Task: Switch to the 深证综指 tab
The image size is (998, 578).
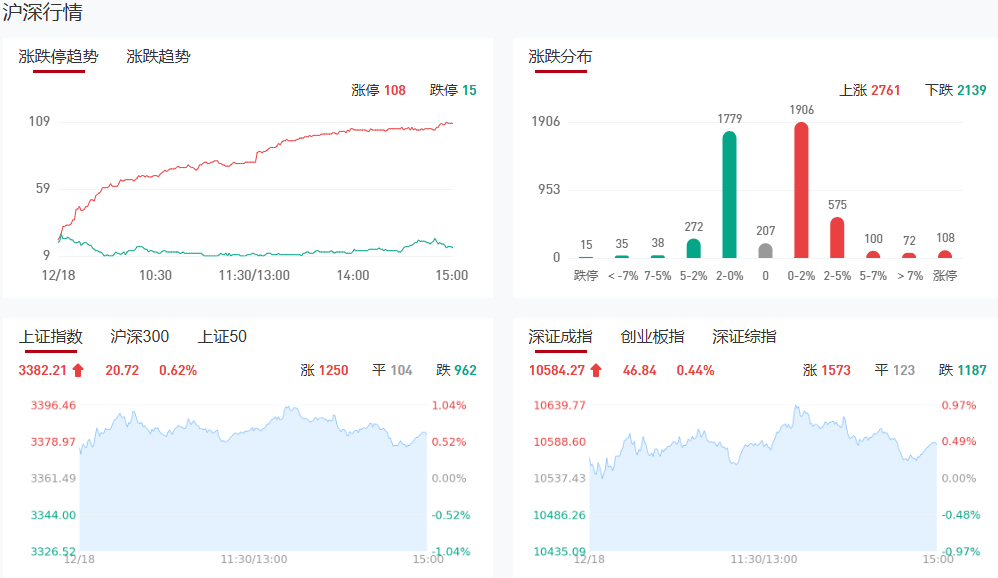Action: [x=744, y=336]
